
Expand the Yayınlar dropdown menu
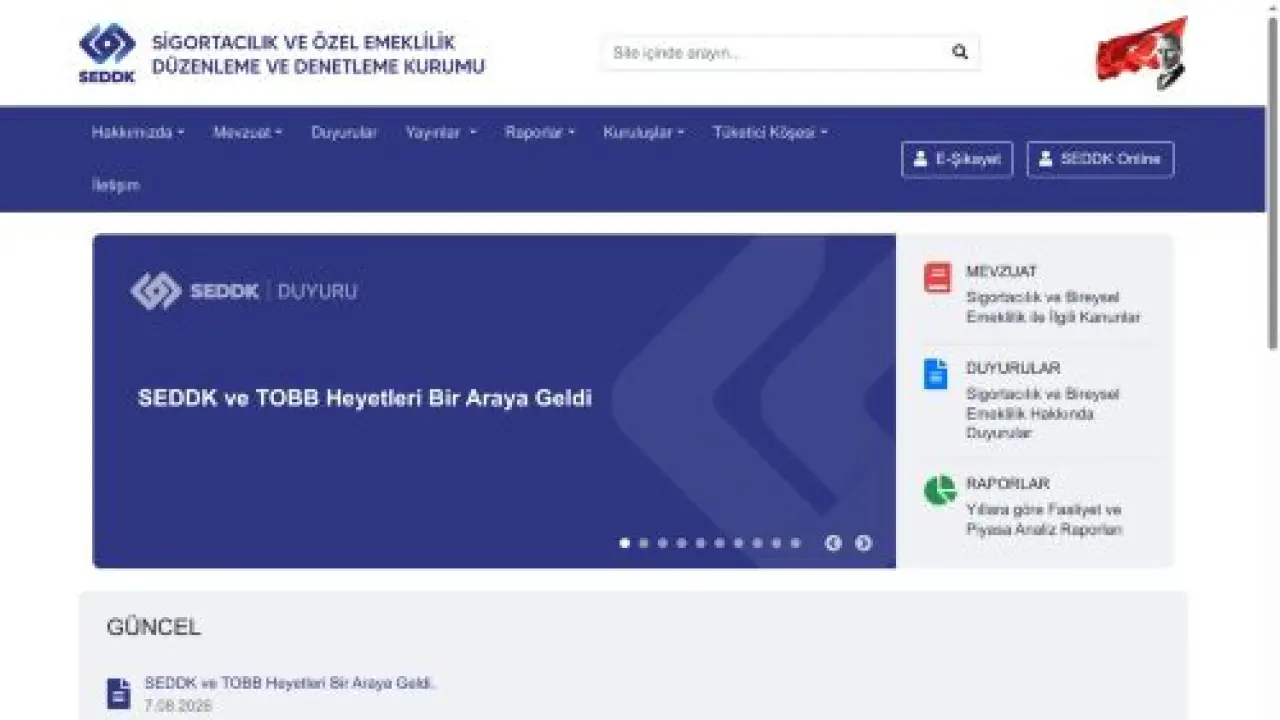(441, 132)
